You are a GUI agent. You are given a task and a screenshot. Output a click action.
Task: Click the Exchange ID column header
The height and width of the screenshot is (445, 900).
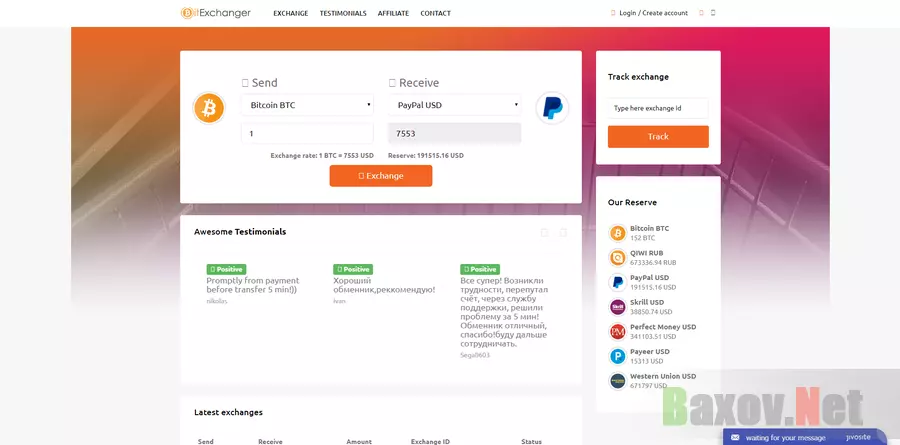pyautogui.click(x=430, y=442)
